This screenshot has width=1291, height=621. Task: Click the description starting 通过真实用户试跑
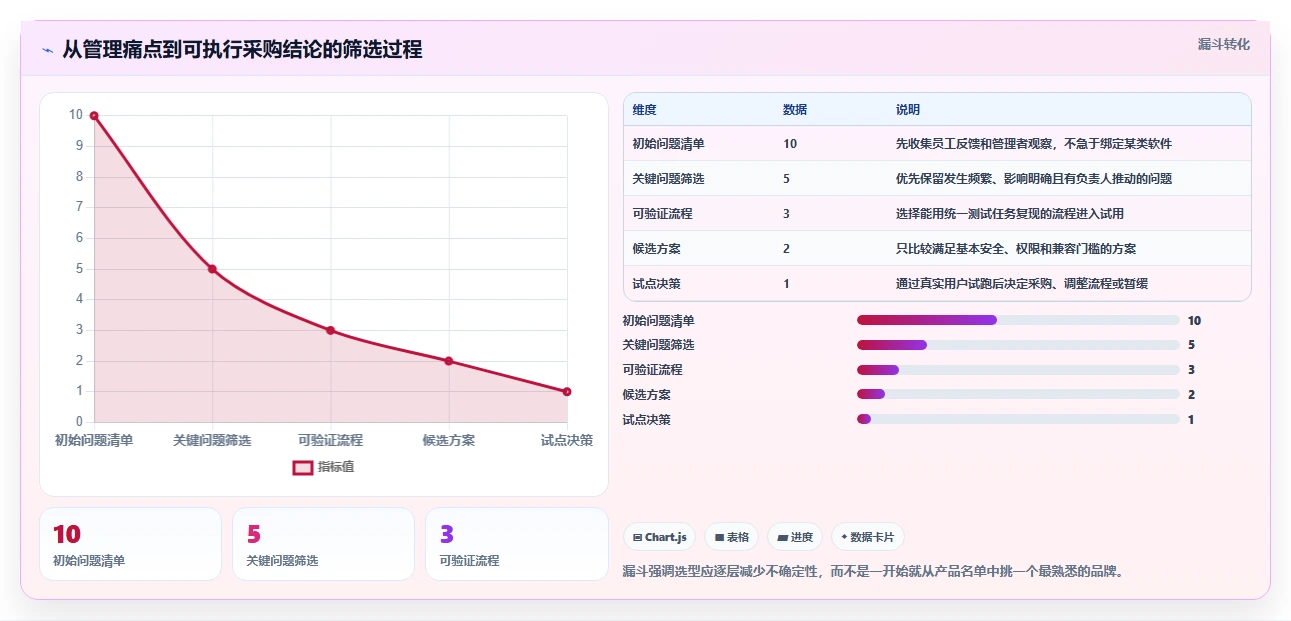point(1022,284)
